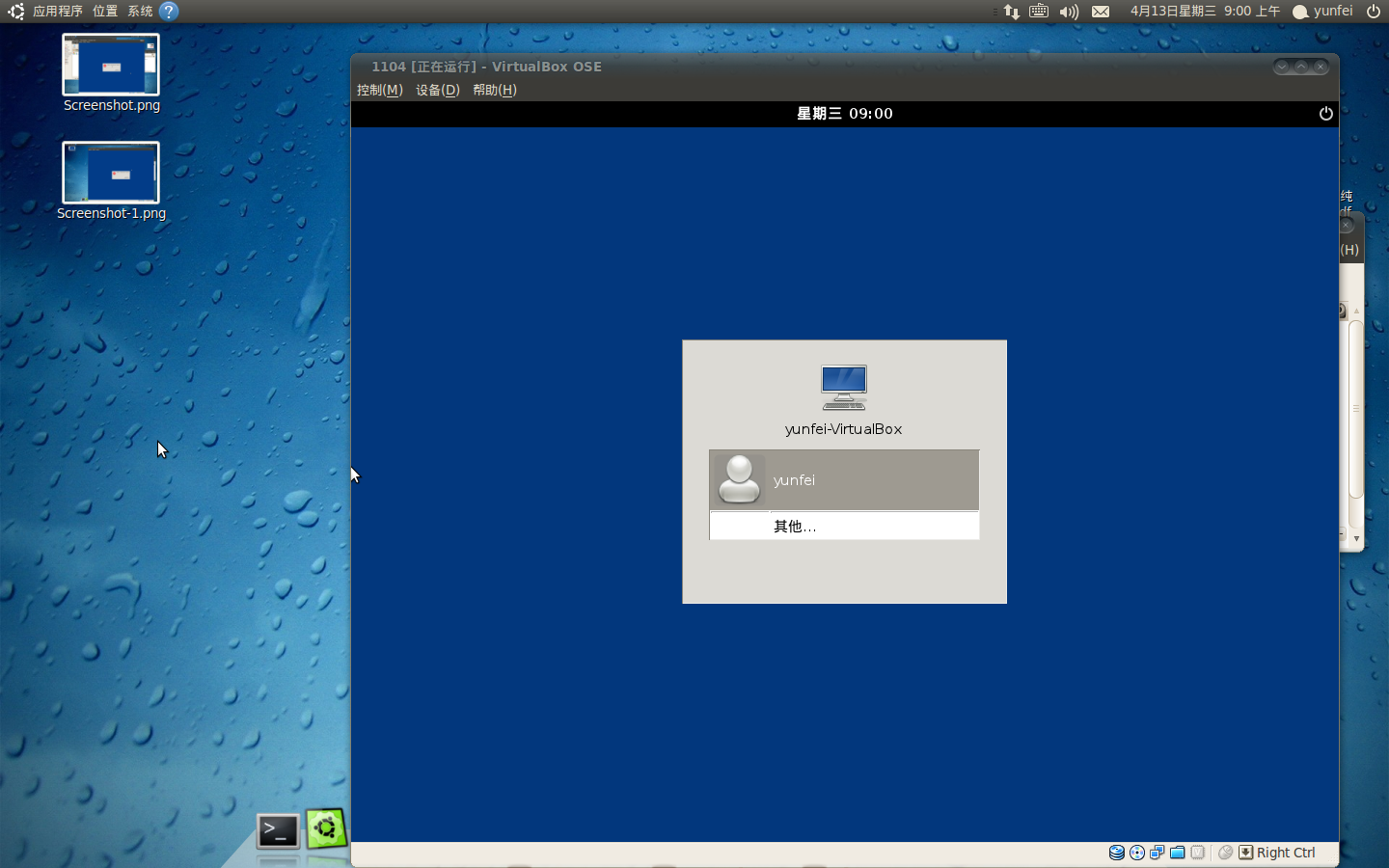This screenshot has height=868, width=1389.
Task: Click the keyboard capture arrow icon beside Right Ctrl
Action: (1246, 853)
